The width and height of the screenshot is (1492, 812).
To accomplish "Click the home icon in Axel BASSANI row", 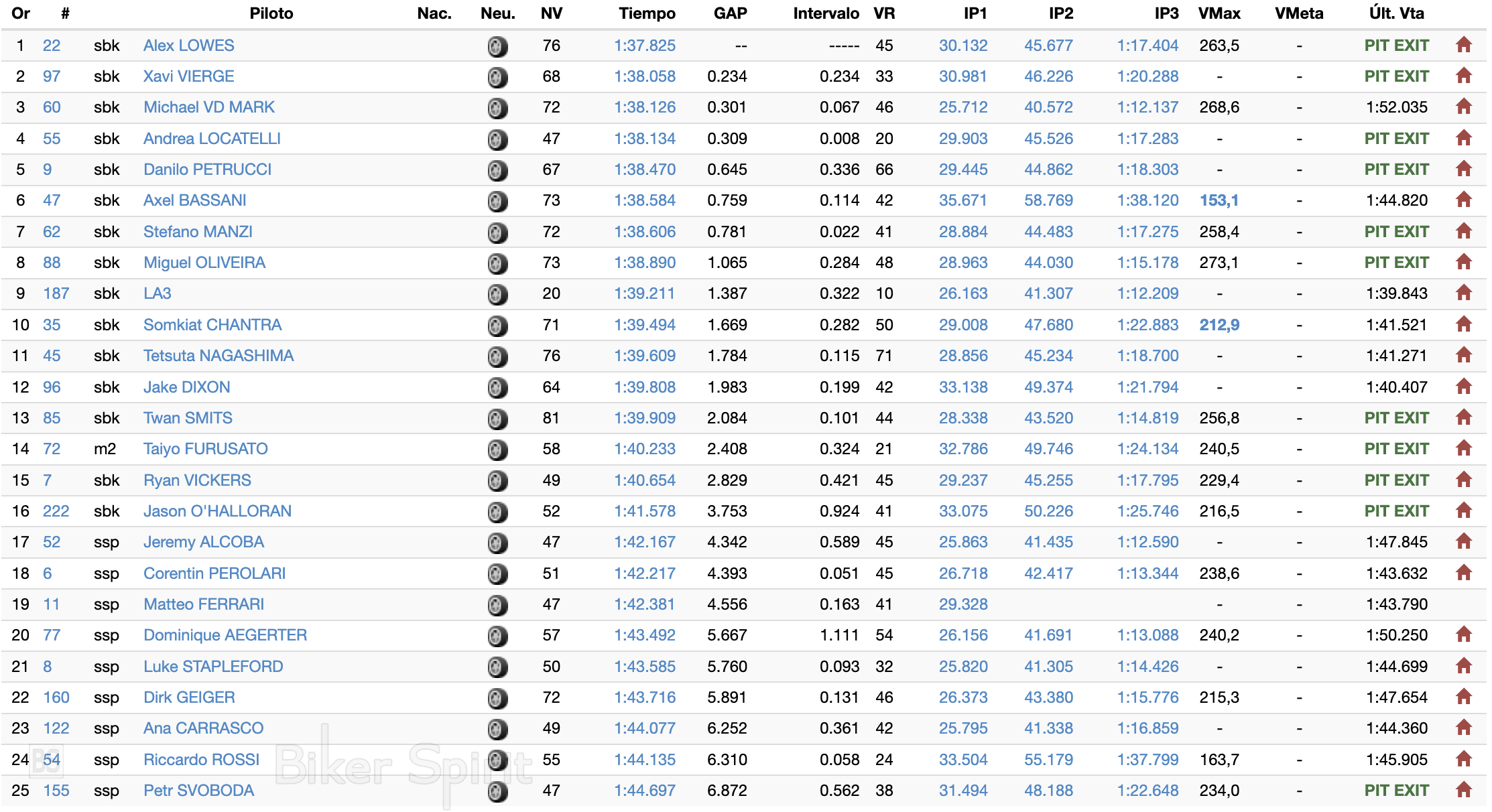I will point(1463,200).
